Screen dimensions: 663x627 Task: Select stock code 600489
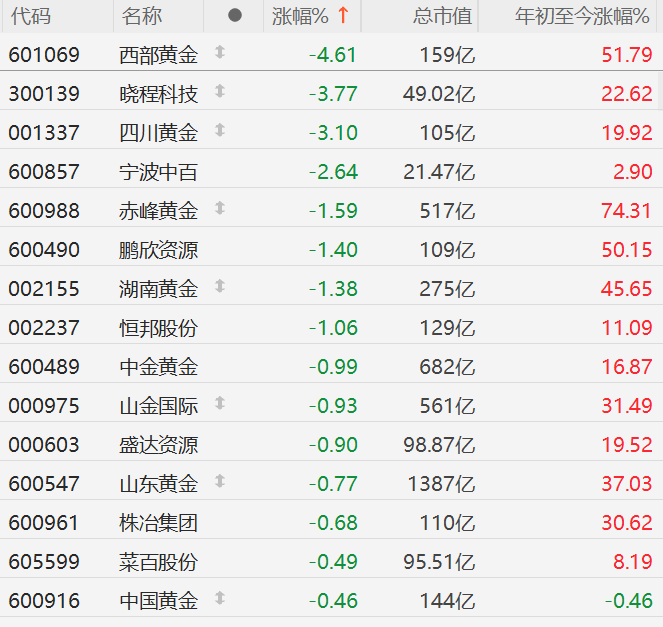44,367
